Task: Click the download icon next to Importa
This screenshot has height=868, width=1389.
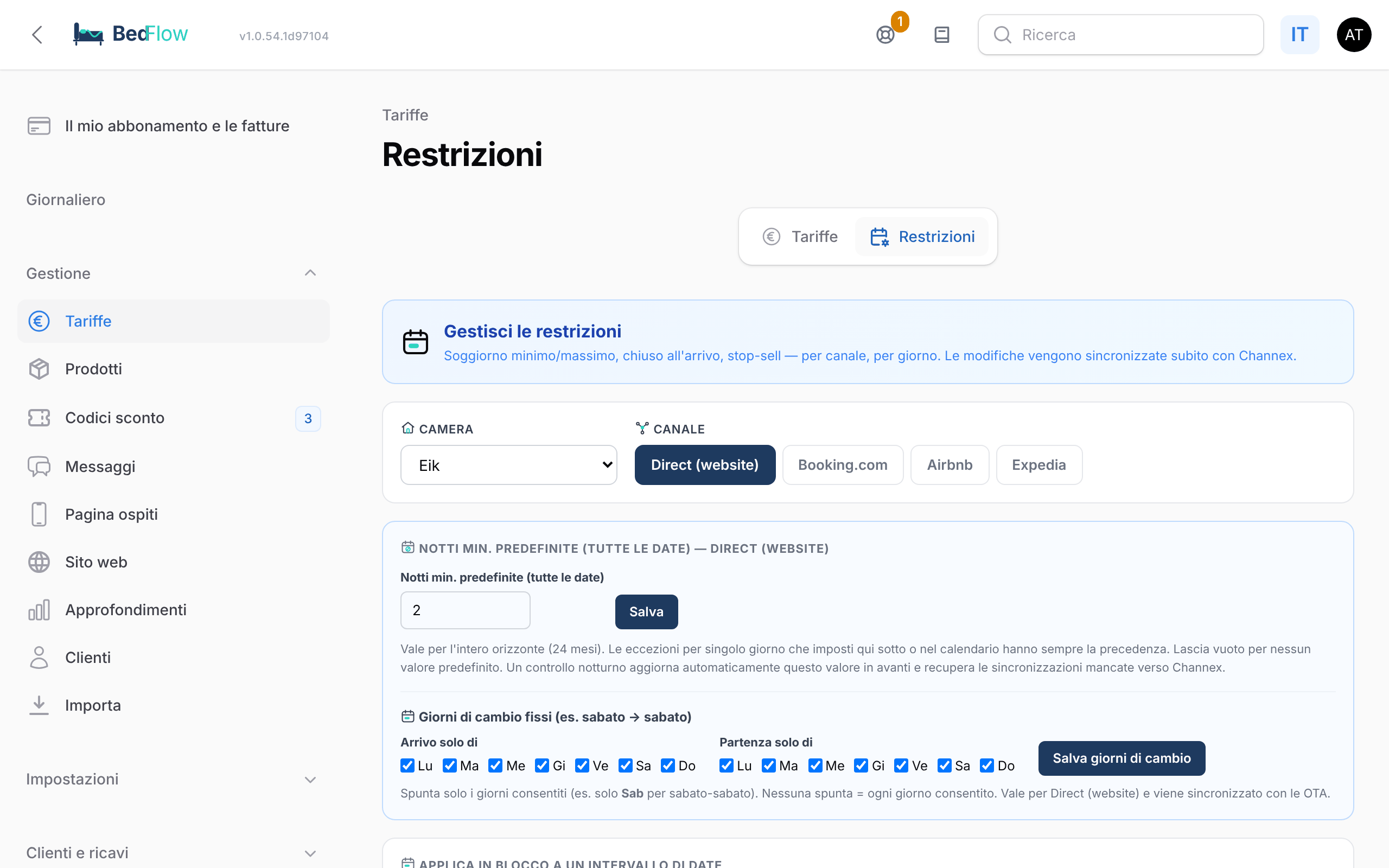Action: (39, 705)
